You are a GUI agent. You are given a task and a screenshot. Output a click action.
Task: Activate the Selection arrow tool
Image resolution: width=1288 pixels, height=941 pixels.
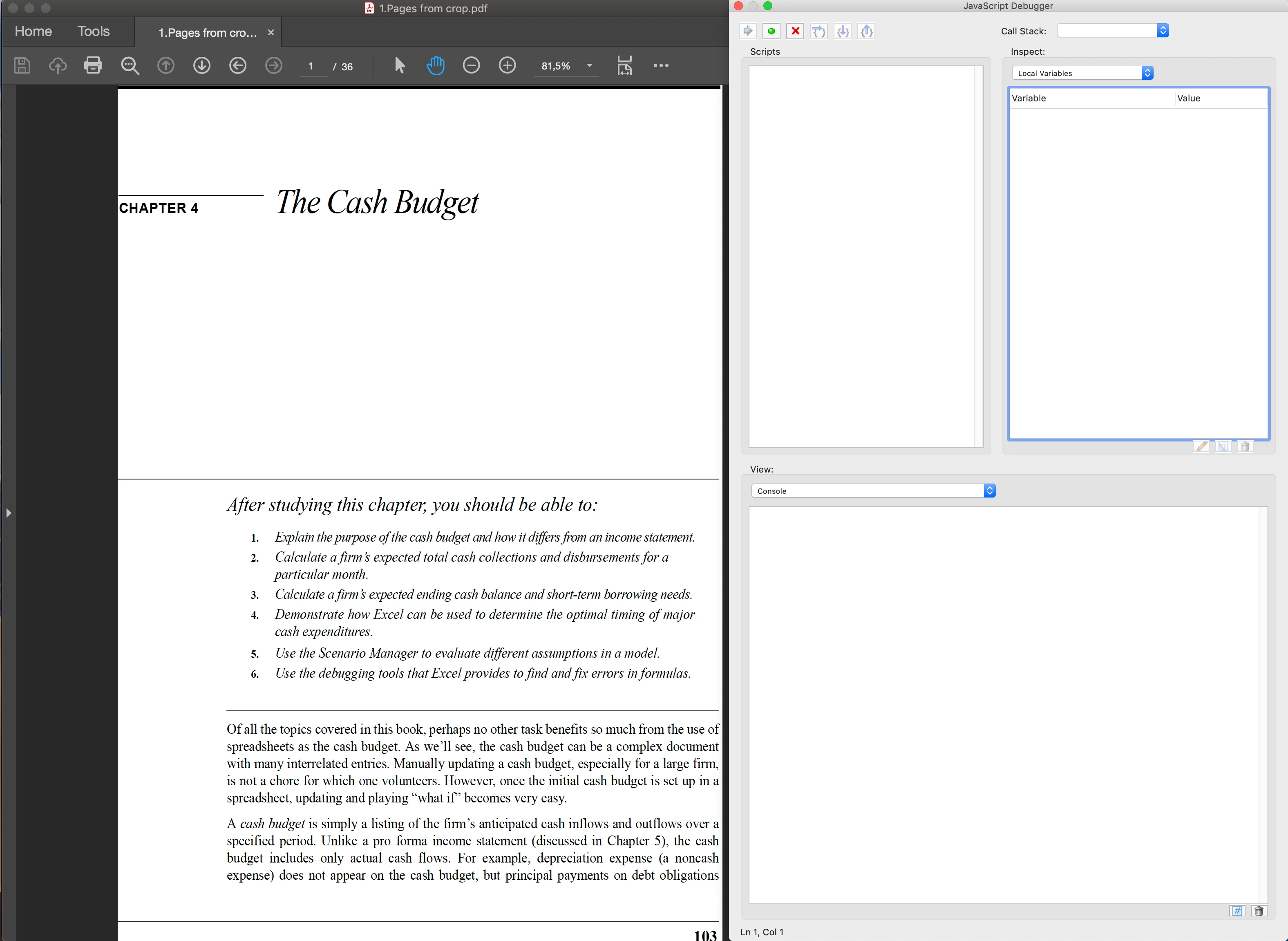[x=400, y=65]
